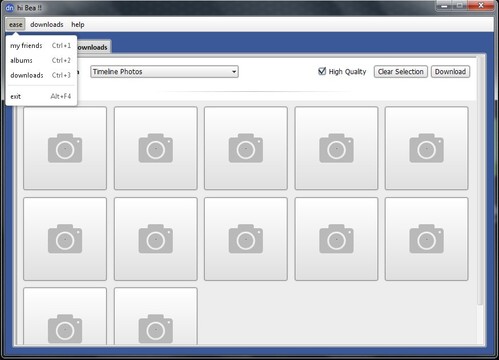
Task: Select the third photo placeholder in top row
Action: (x=246, y=148)
